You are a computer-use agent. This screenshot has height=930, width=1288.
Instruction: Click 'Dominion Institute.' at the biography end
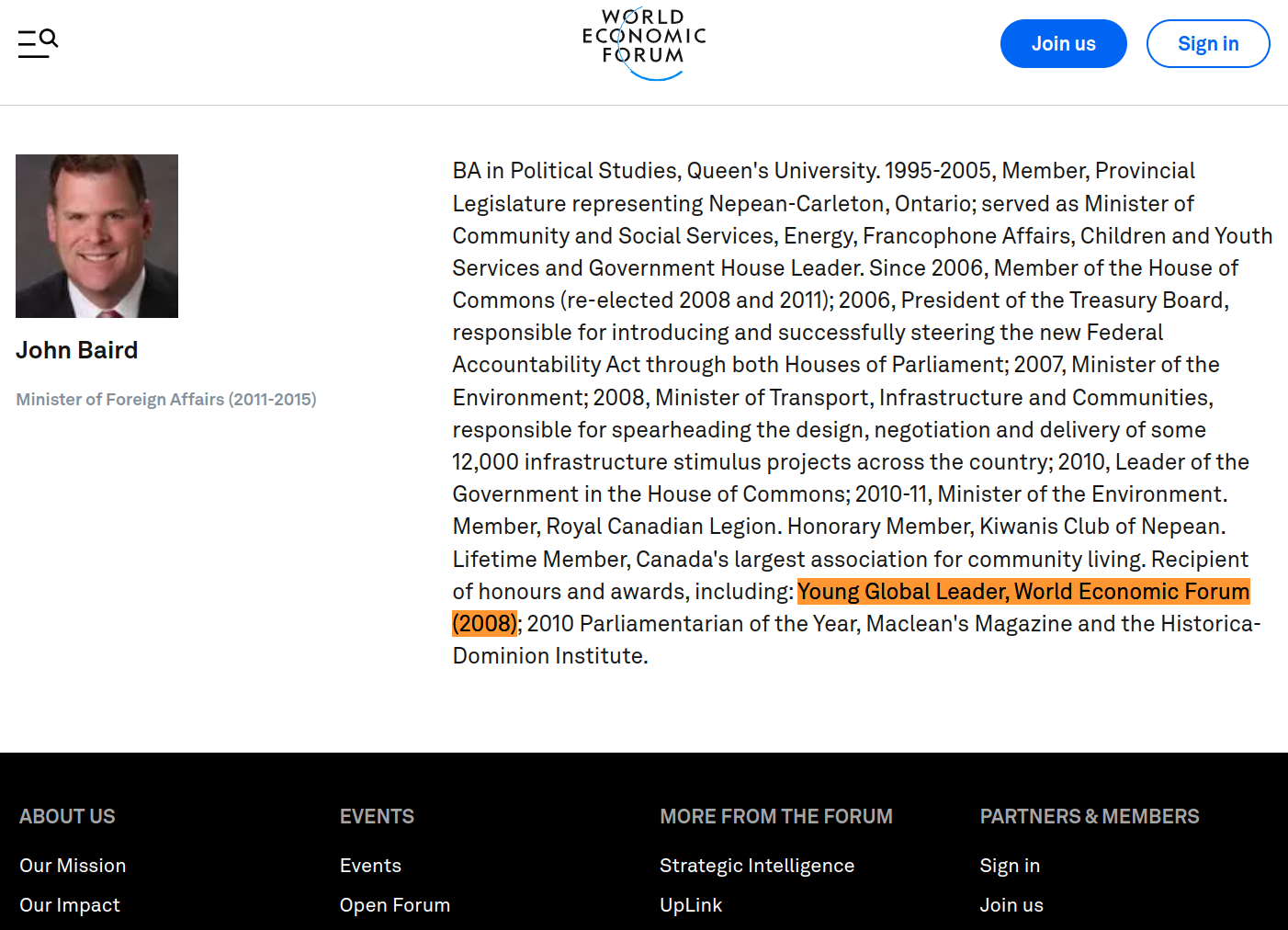pyautogui.click(x=550, y=656)
